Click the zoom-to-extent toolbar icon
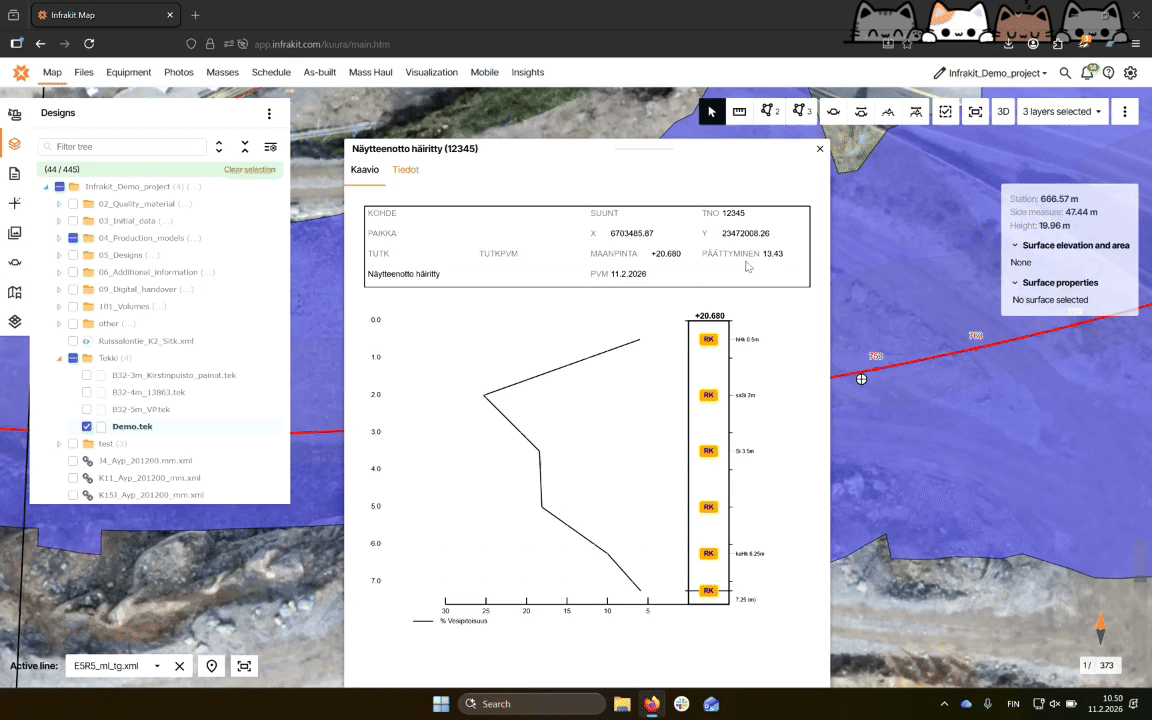 point(975,112)
